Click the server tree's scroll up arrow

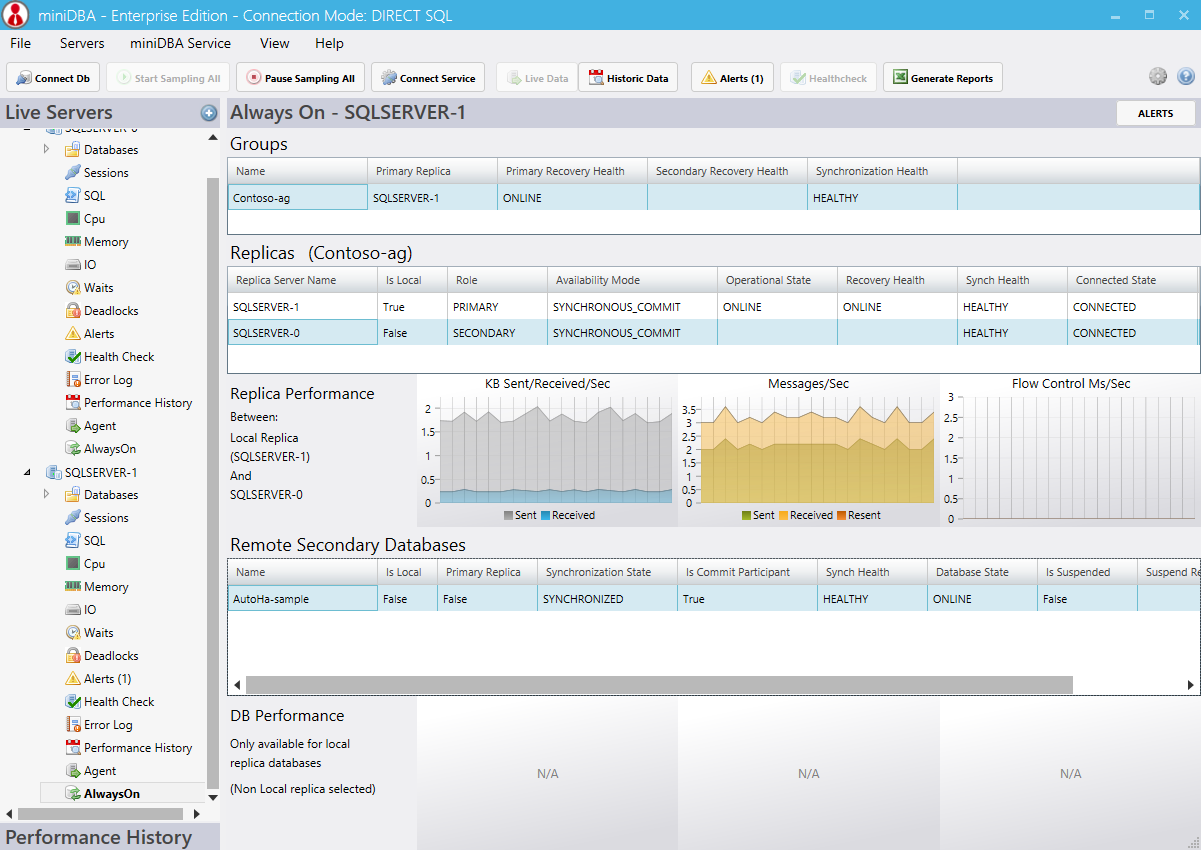pyautogui.click(x=212, y=138)
